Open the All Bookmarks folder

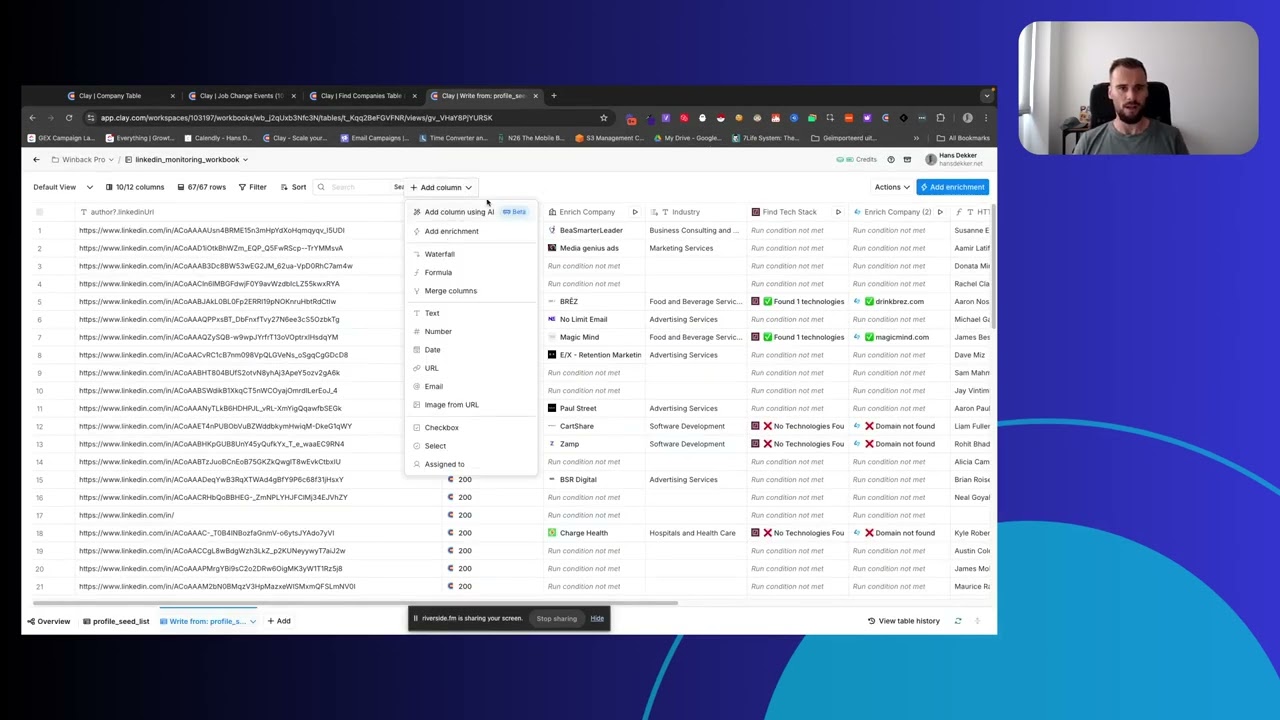(x=963, y=138)
